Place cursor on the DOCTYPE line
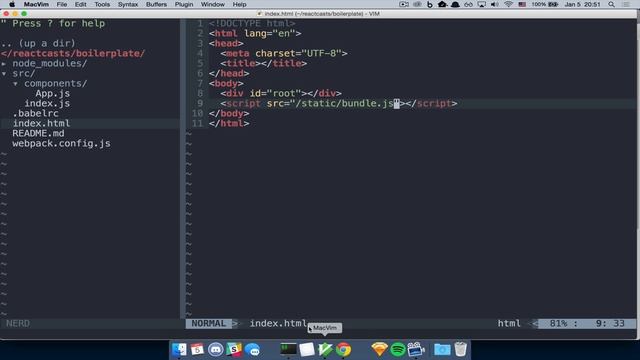The width and height of the screenshot is (640, 360). pos(252,24)
